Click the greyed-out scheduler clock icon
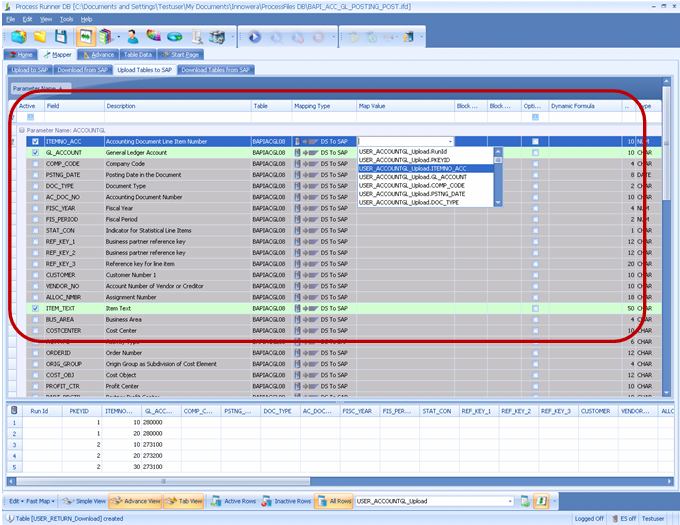This screenshot has height=525, width=680. click(x=371, y=37)
